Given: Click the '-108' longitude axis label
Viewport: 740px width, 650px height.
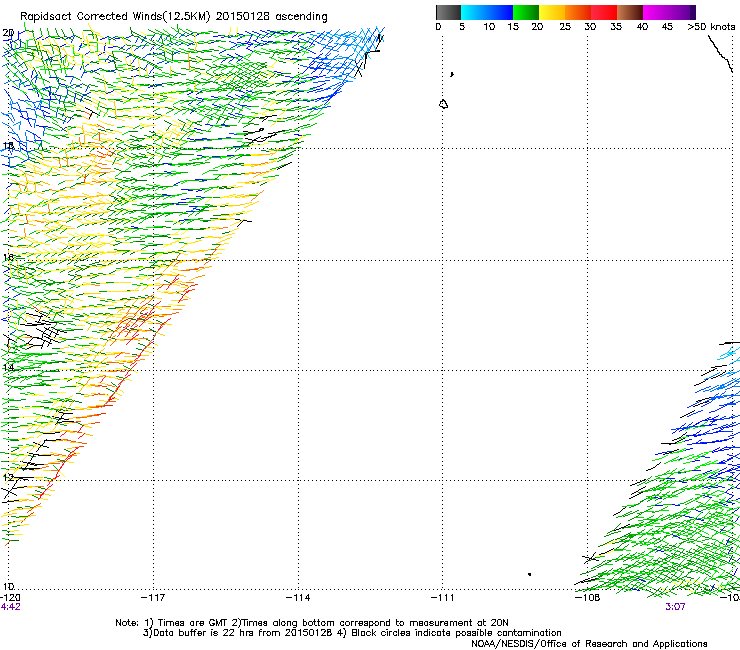Looking at the screenshot, I should [x=588, y=598].
